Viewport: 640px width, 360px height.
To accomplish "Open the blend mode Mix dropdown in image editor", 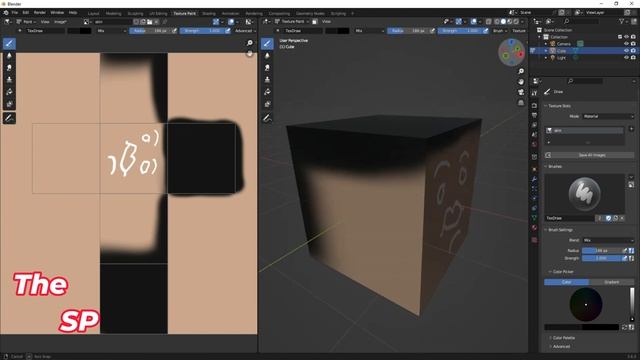I will click(x=112, y=31).
